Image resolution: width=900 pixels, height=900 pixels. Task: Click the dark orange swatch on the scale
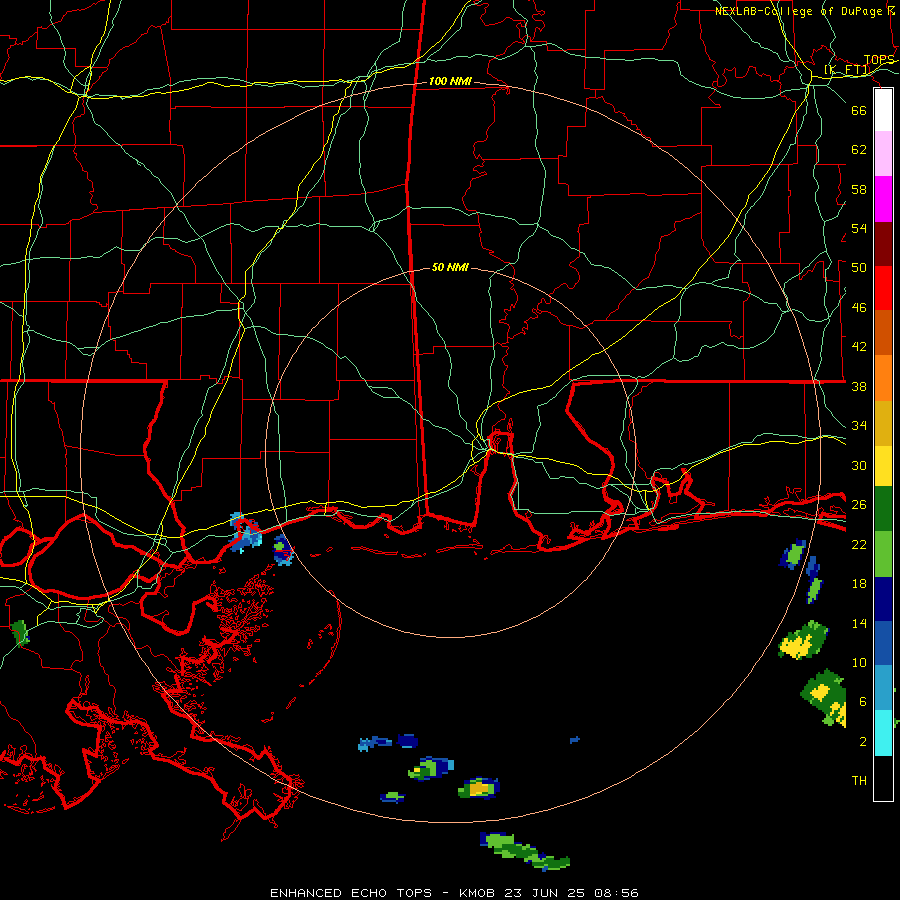coord(883,332)
